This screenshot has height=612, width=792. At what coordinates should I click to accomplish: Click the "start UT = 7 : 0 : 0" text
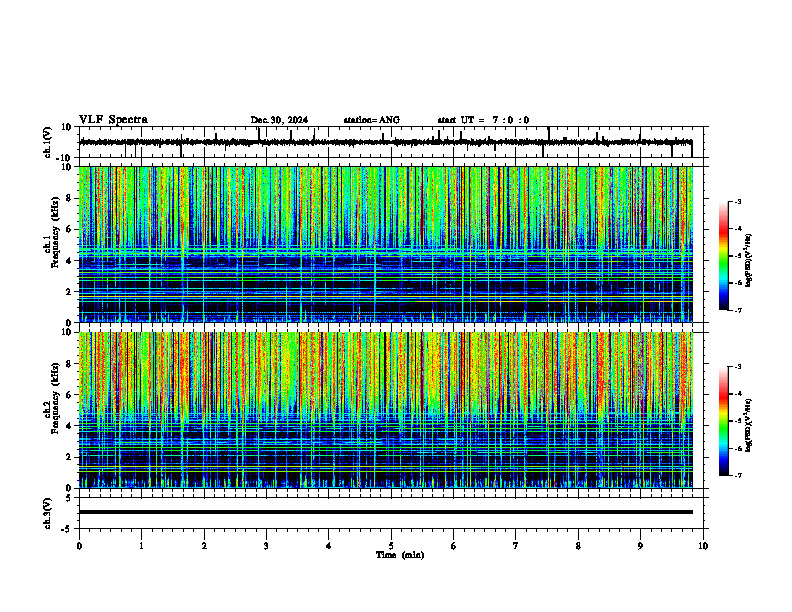coord(483,120)
